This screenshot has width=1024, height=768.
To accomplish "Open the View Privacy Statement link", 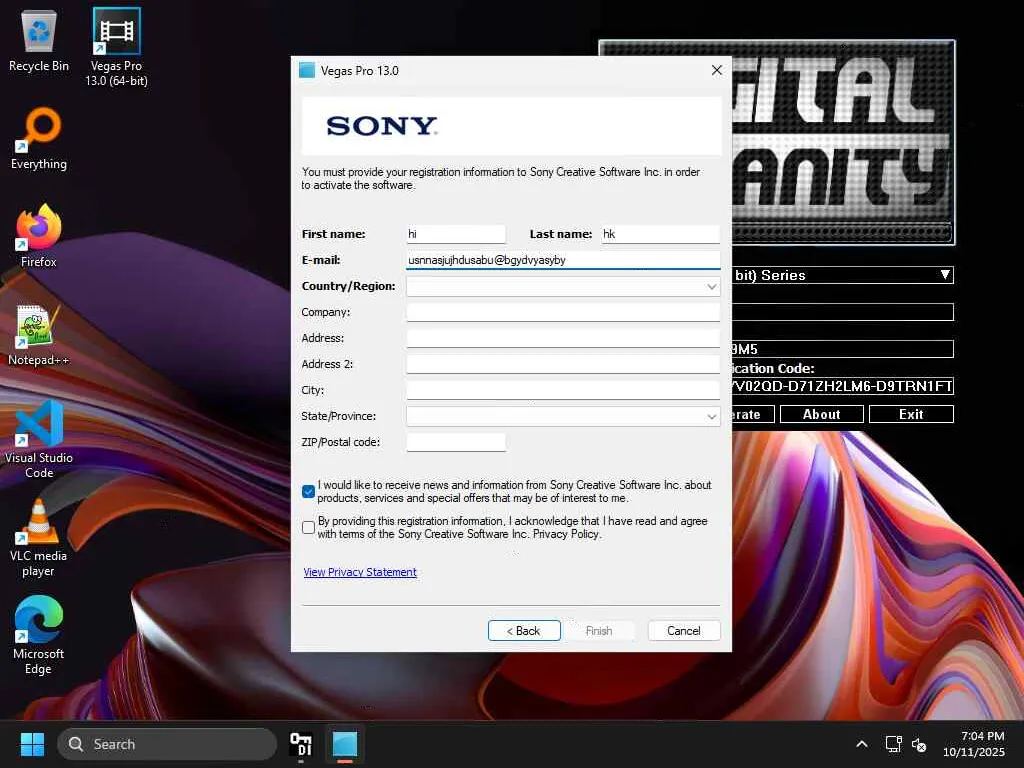I will [360, 572].
